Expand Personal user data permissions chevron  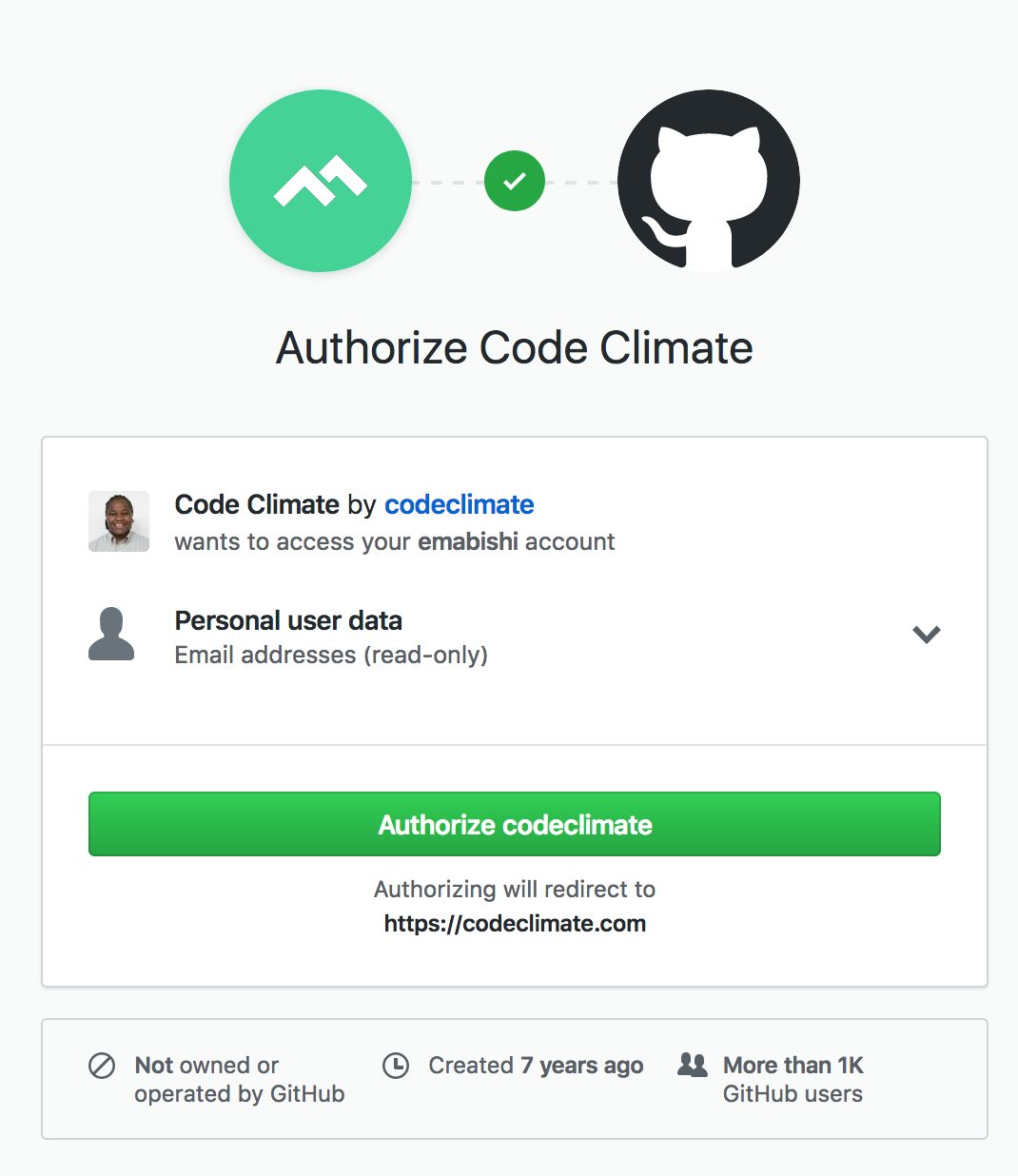coord(926,635)
